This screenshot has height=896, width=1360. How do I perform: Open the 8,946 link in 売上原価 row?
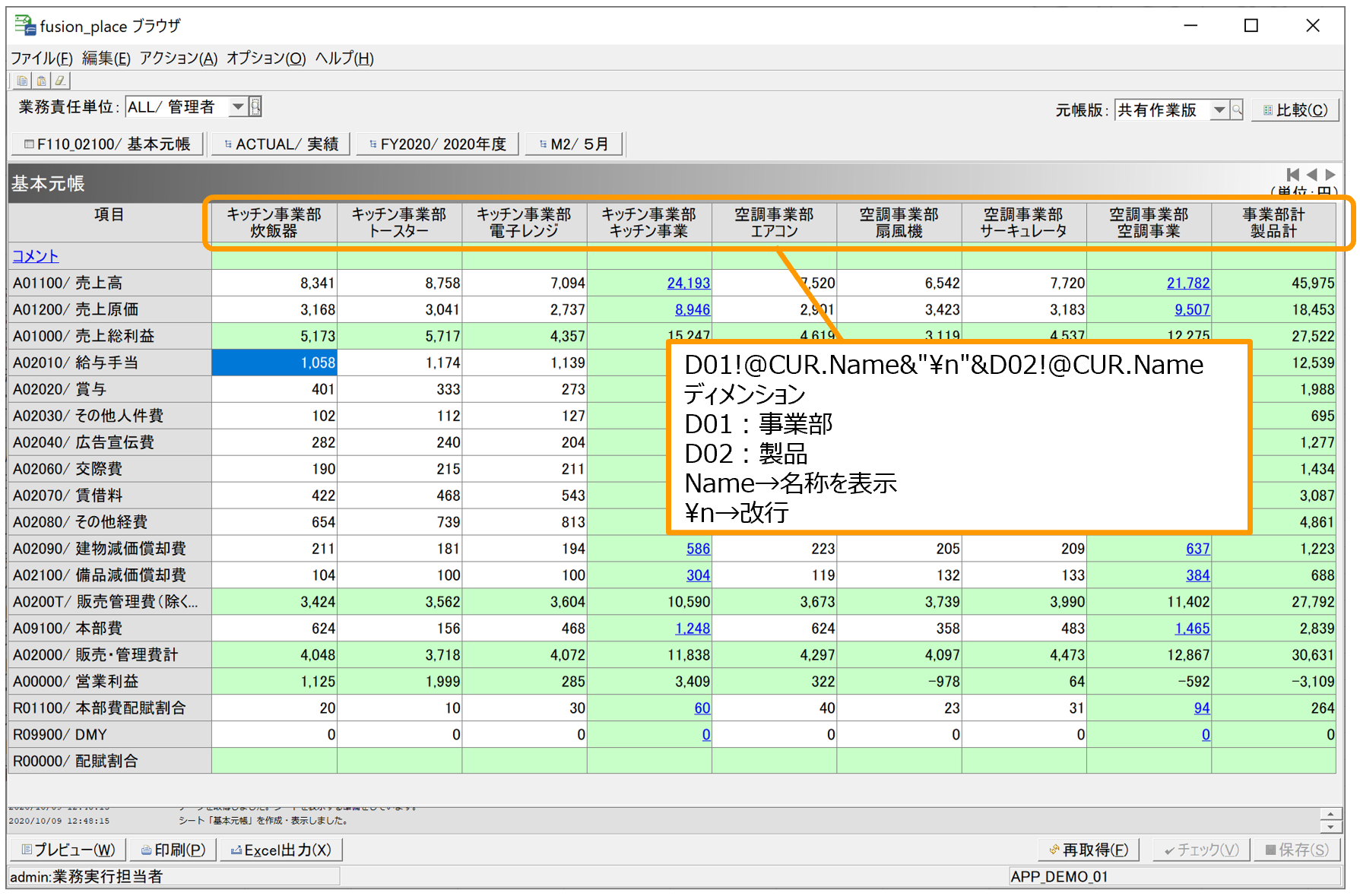[x=693, y=309]
